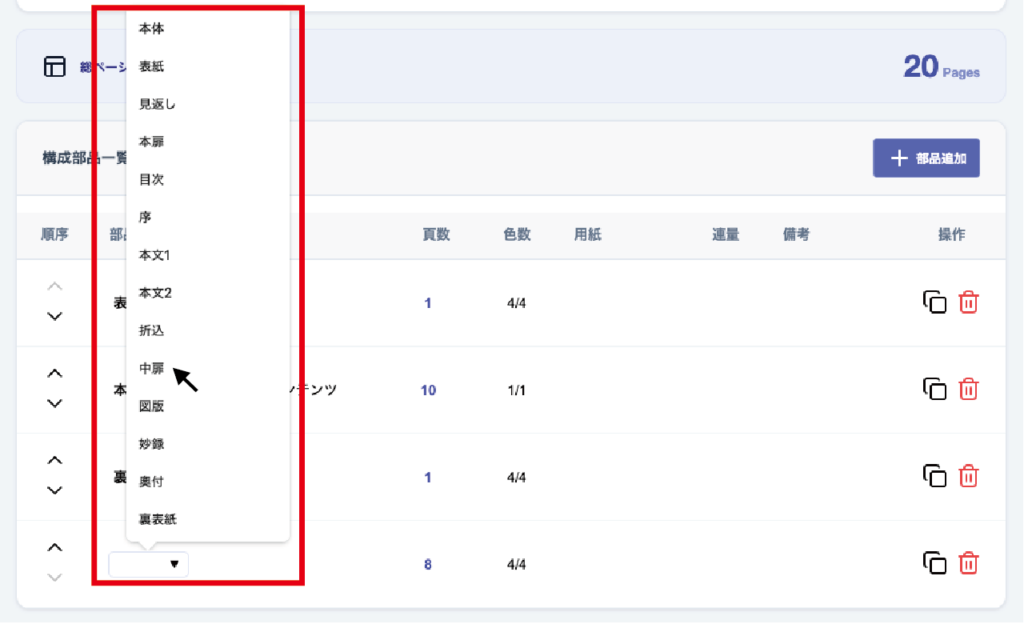Select the 見返し option
Viewport: 1024px width, 624px height.
pyautogui.click(x=158, y=104)
